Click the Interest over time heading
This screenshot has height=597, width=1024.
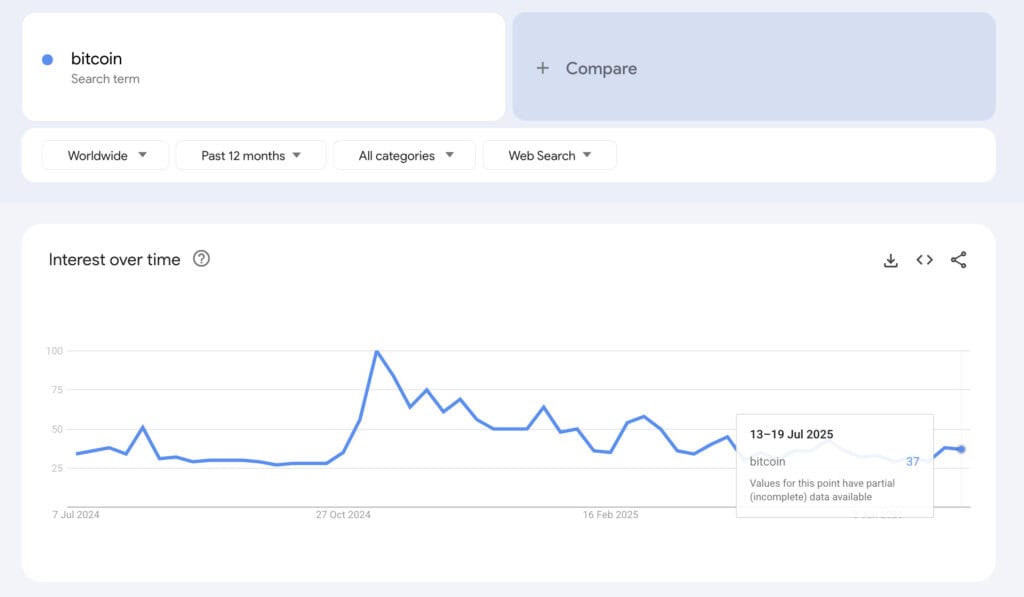pos(114,259)
